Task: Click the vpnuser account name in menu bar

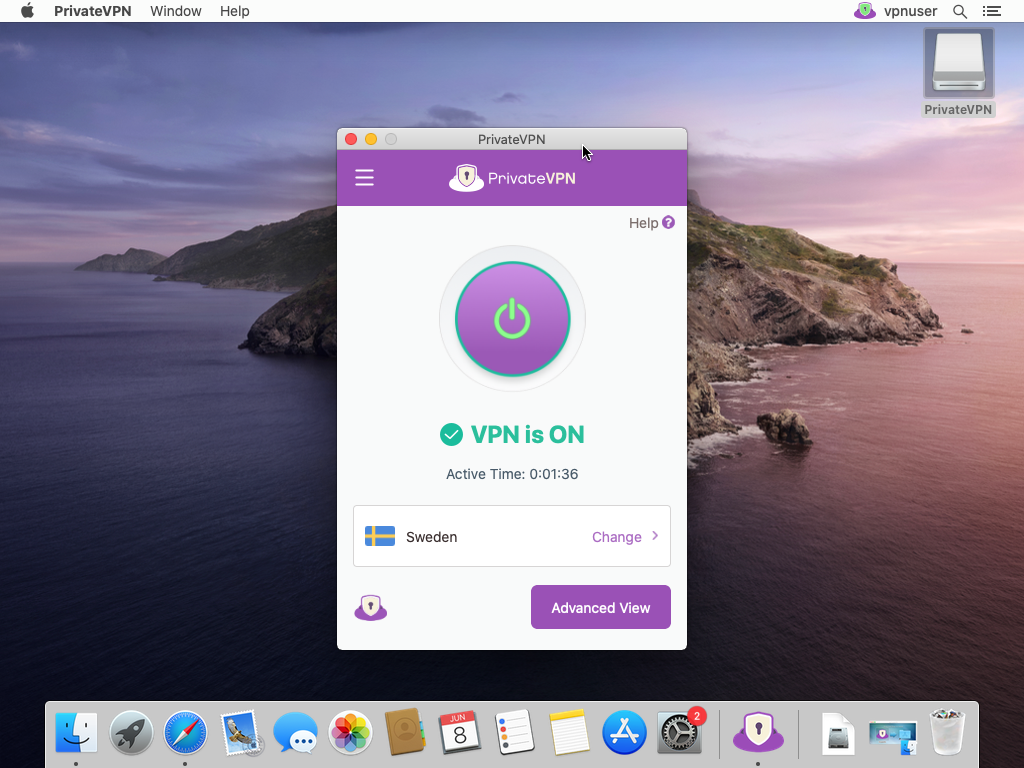Action: tap(910, 11)
